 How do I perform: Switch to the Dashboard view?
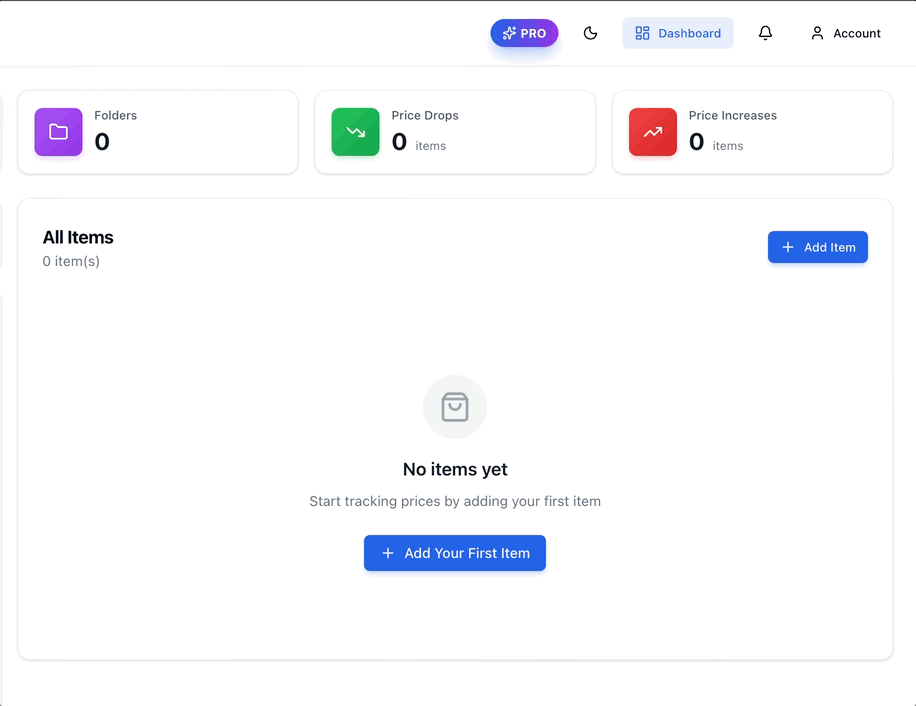678,32
